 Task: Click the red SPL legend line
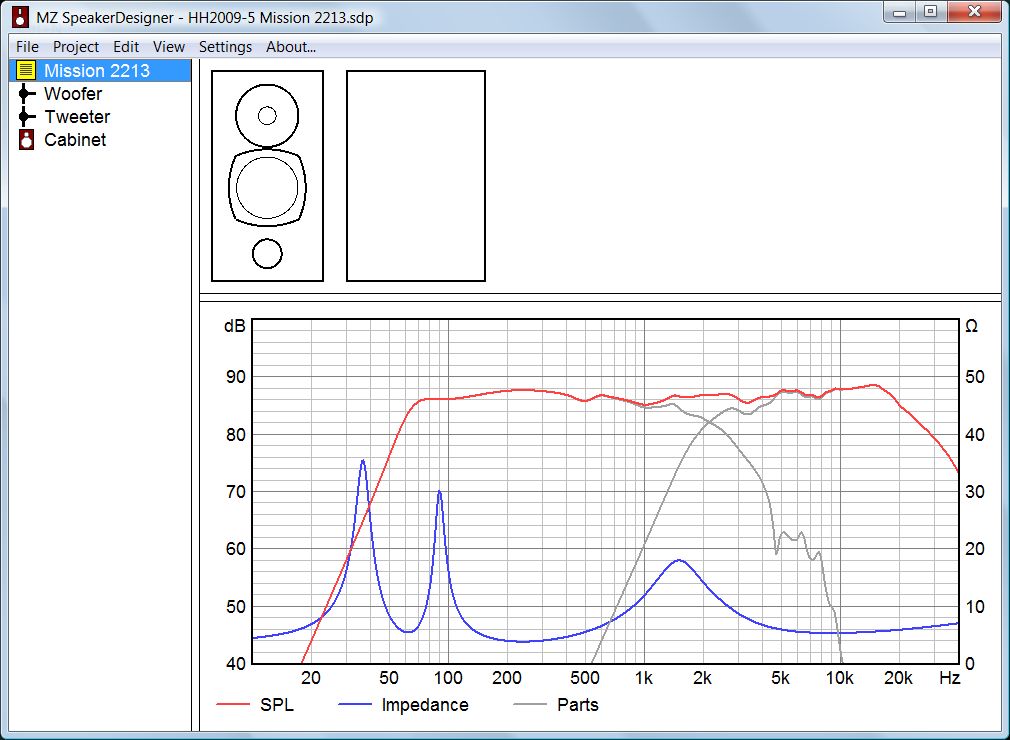(233, 705)
